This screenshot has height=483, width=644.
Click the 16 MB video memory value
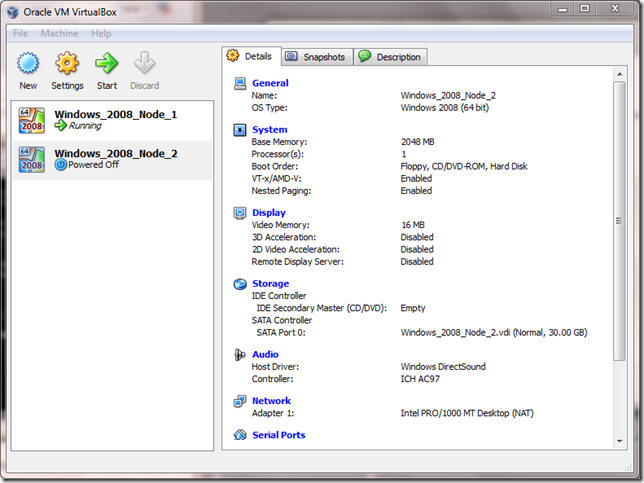point(413,225)
